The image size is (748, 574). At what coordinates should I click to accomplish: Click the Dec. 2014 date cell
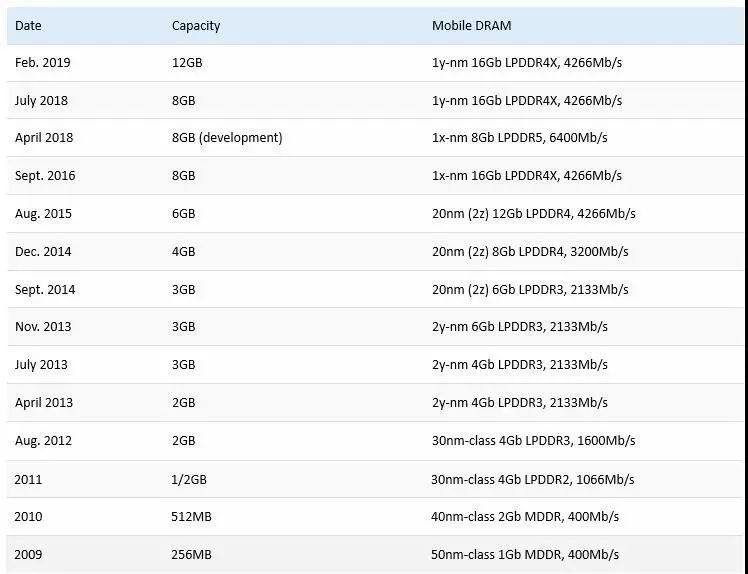[43, 252]
